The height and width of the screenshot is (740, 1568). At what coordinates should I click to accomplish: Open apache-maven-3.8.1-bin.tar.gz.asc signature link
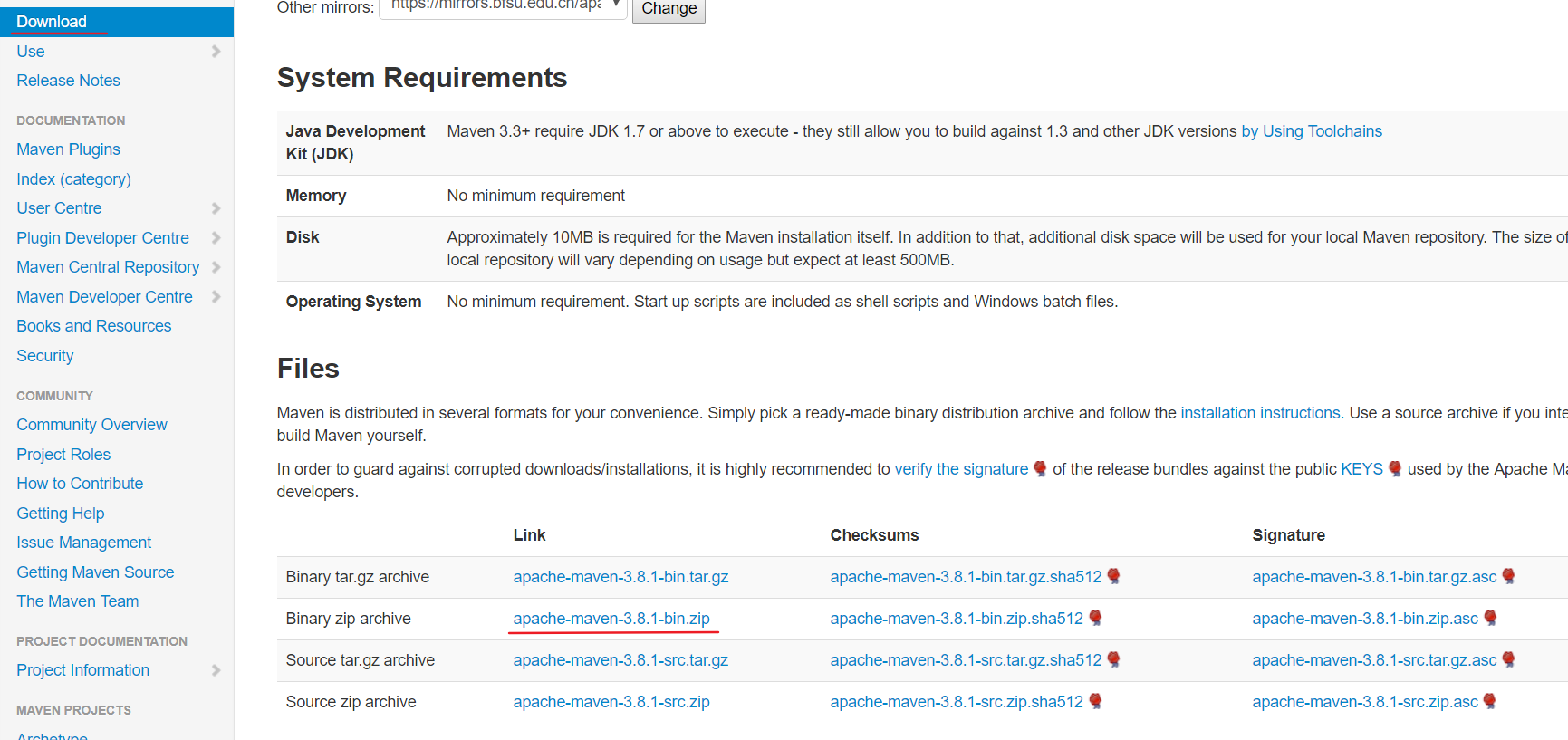[x=1374, y=577]
